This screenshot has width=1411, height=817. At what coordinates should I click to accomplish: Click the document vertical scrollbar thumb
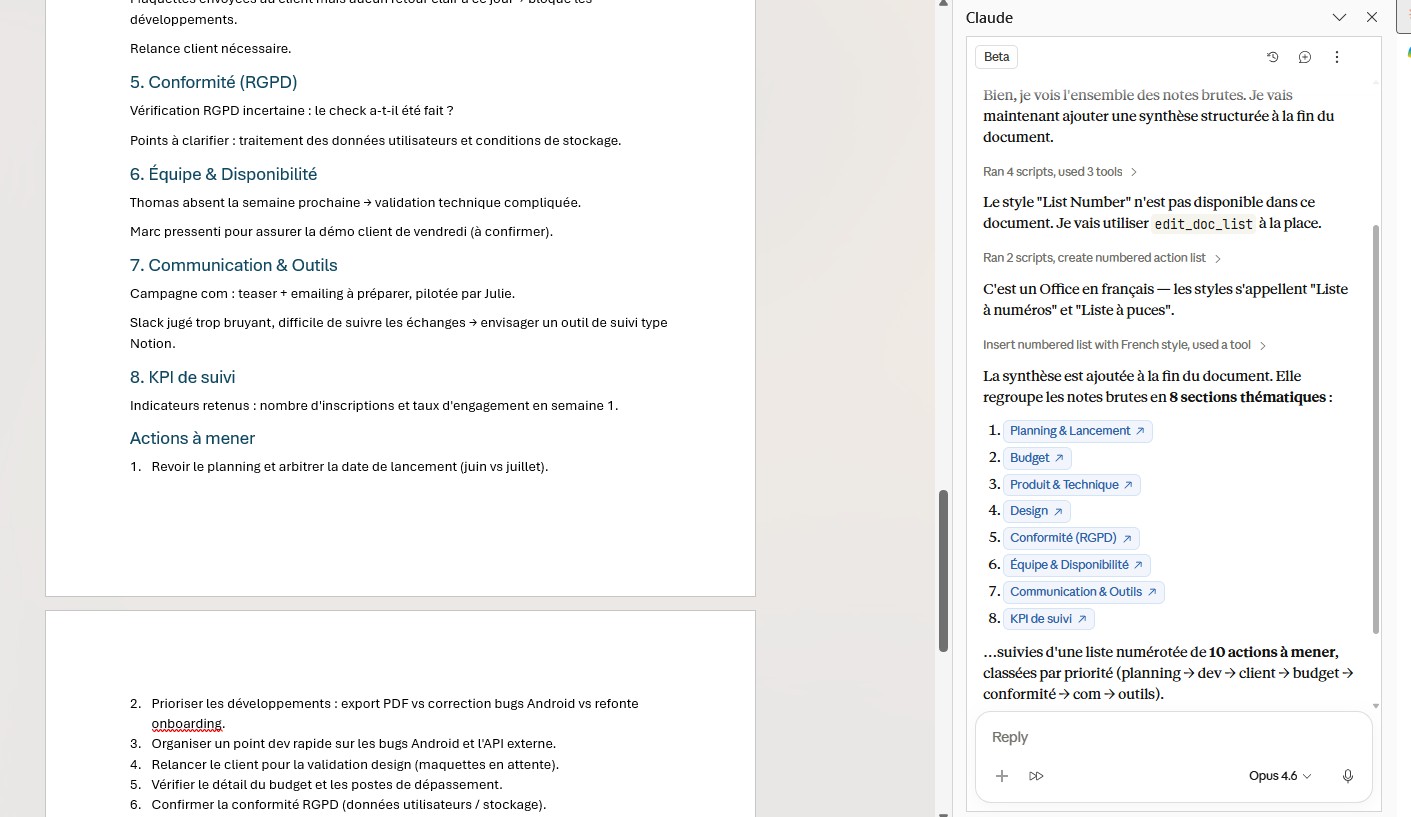point(943,570)
